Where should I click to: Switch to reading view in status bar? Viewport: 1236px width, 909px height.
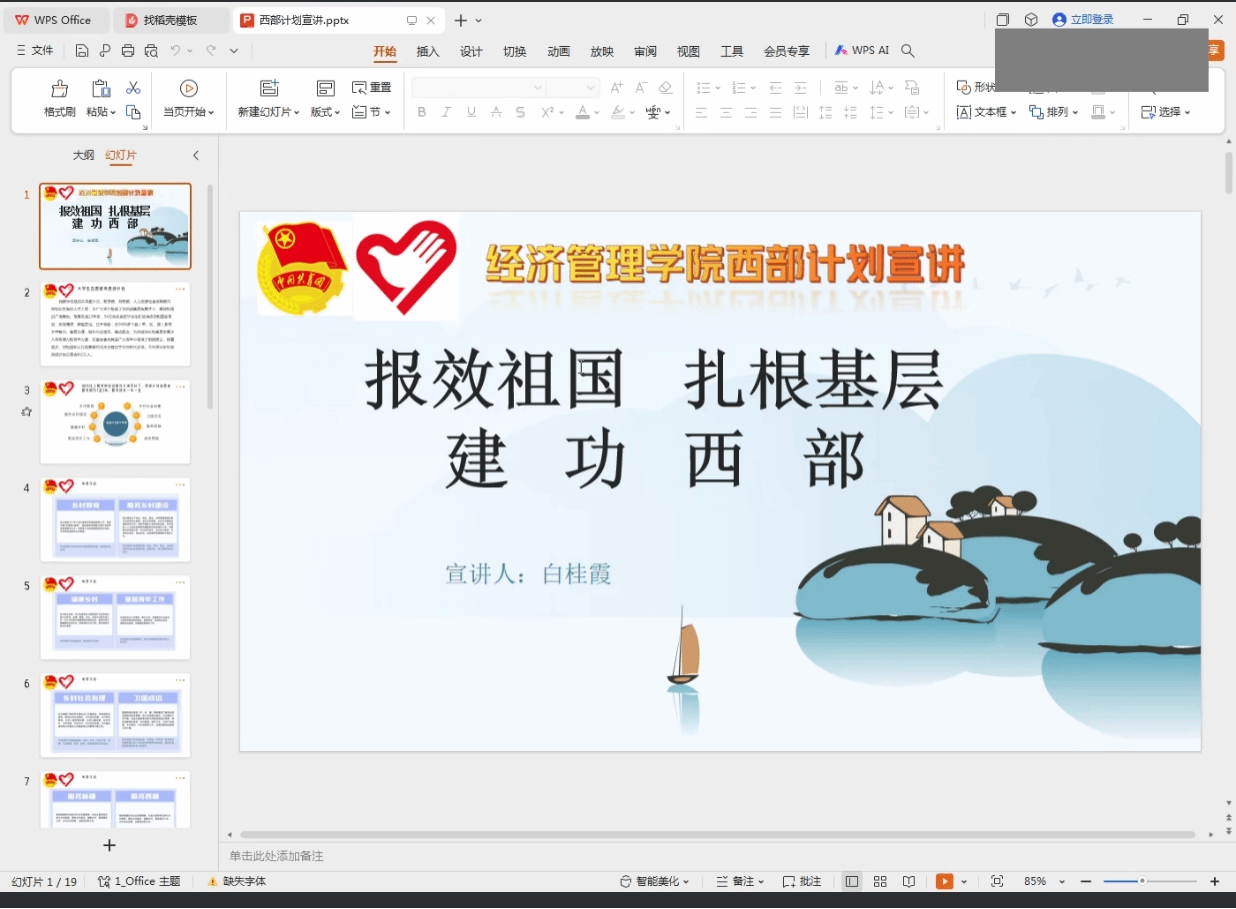click(909, 881)
